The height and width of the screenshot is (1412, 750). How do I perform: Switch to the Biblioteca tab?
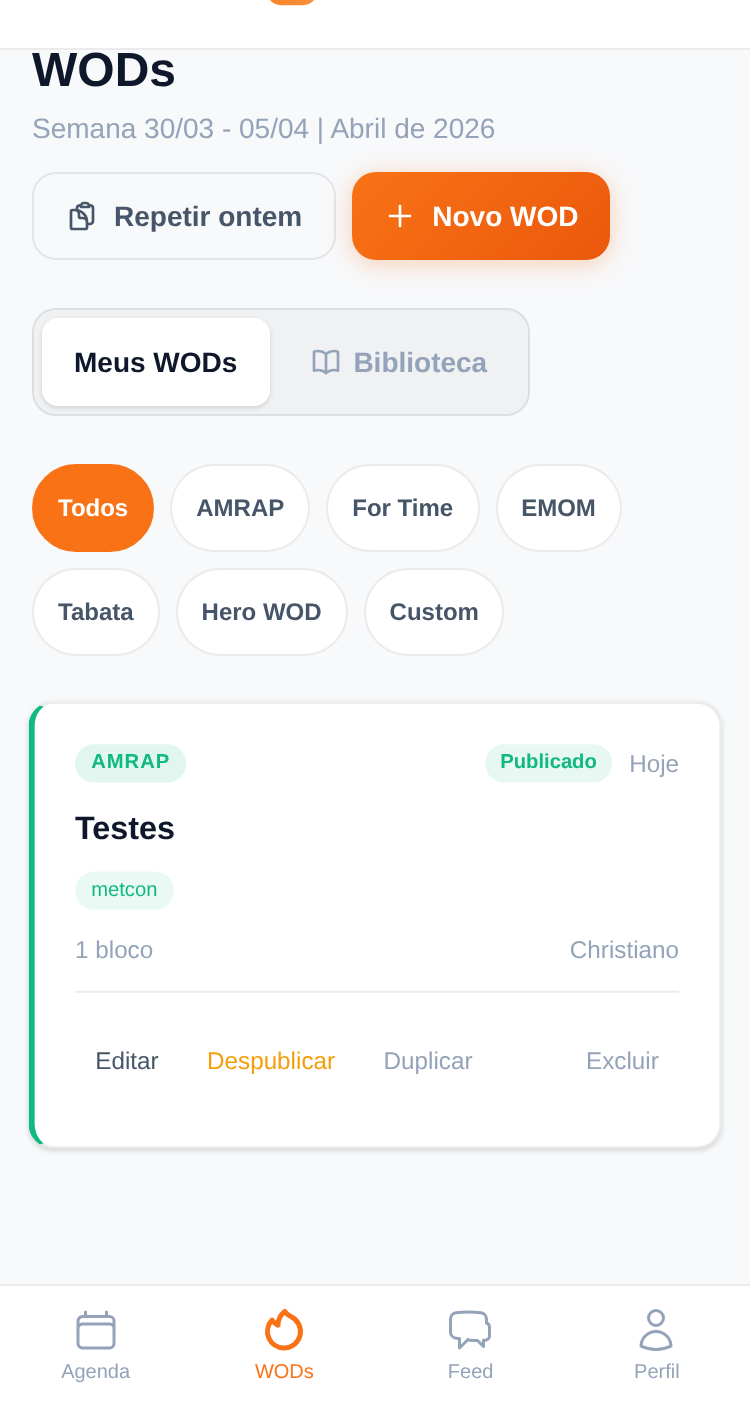point(398,362)
